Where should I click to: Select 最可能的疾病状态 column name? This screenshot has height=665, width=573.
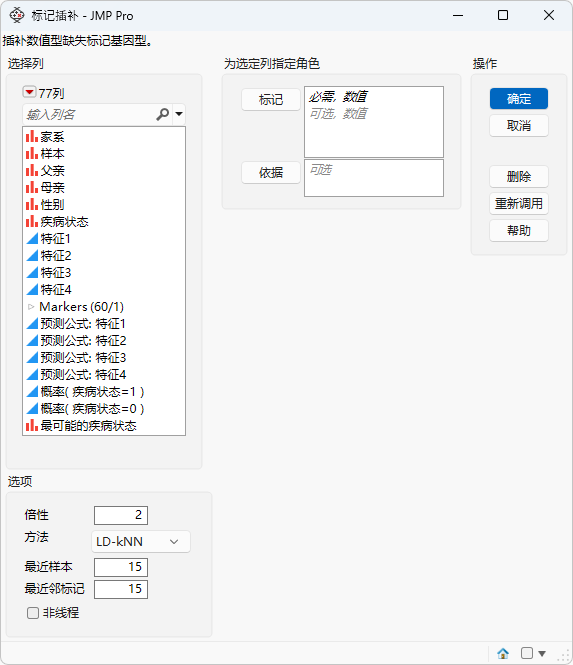[89, 425]
